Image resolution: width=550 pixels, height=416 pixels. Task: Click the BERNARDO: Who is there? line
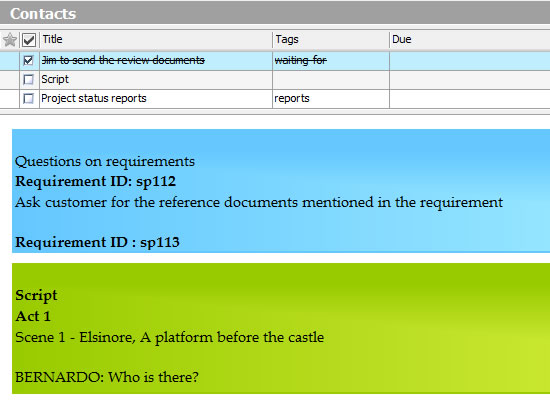107,377
